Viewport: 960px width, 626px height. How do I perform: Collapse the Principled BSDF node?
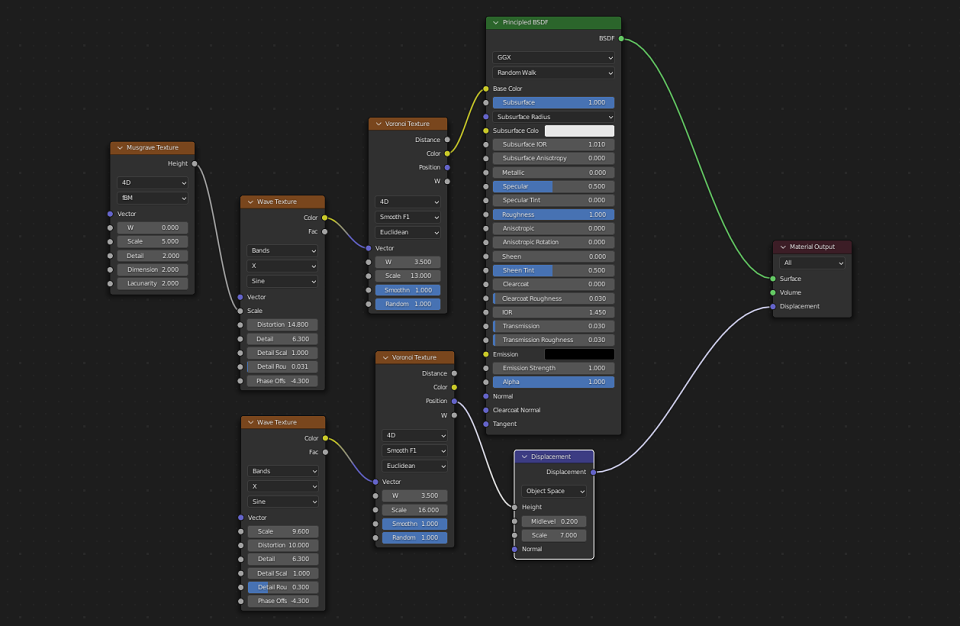(495, 23)
